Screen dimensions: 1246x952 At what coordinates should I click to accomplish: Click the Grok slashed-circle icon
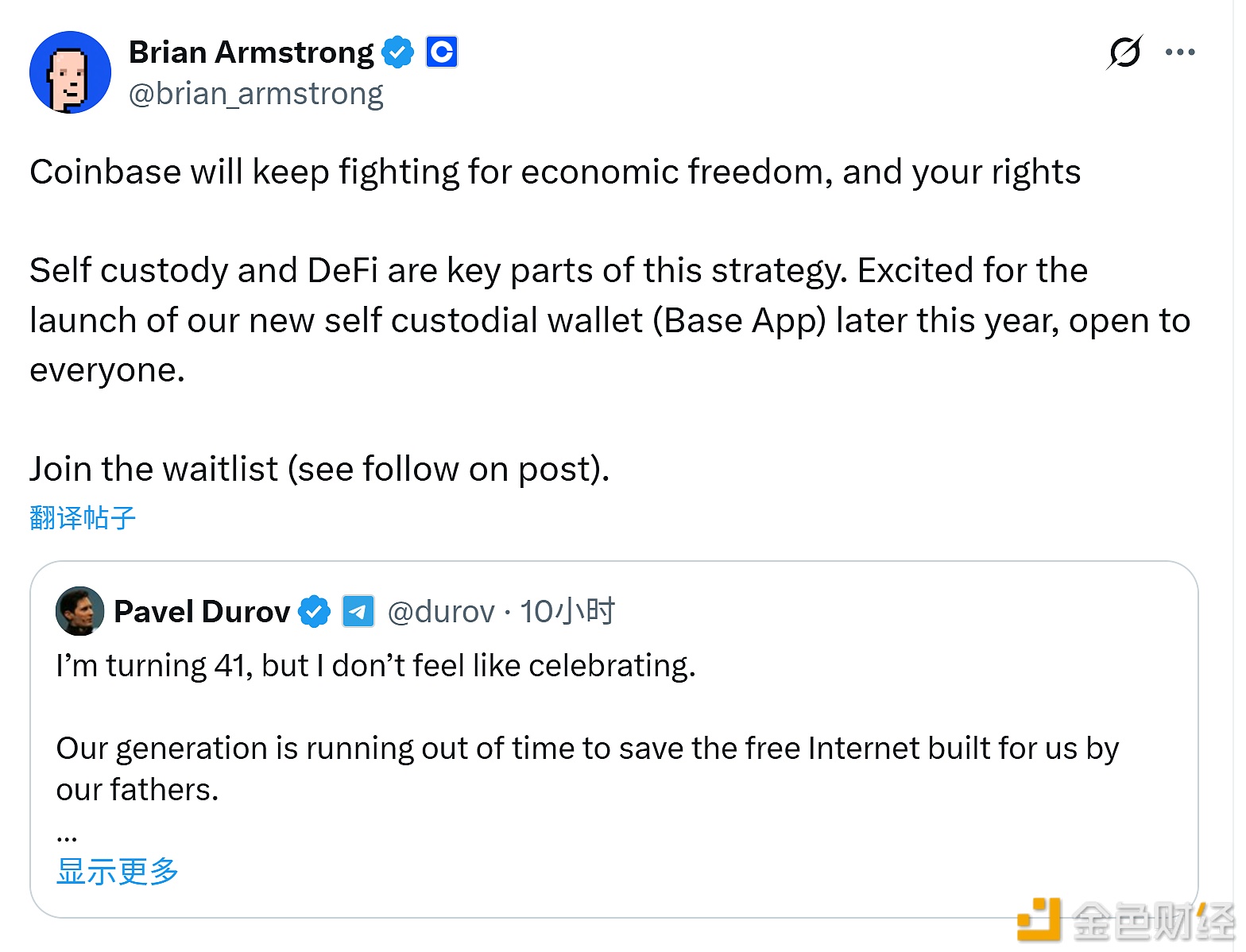point(1124,52)
